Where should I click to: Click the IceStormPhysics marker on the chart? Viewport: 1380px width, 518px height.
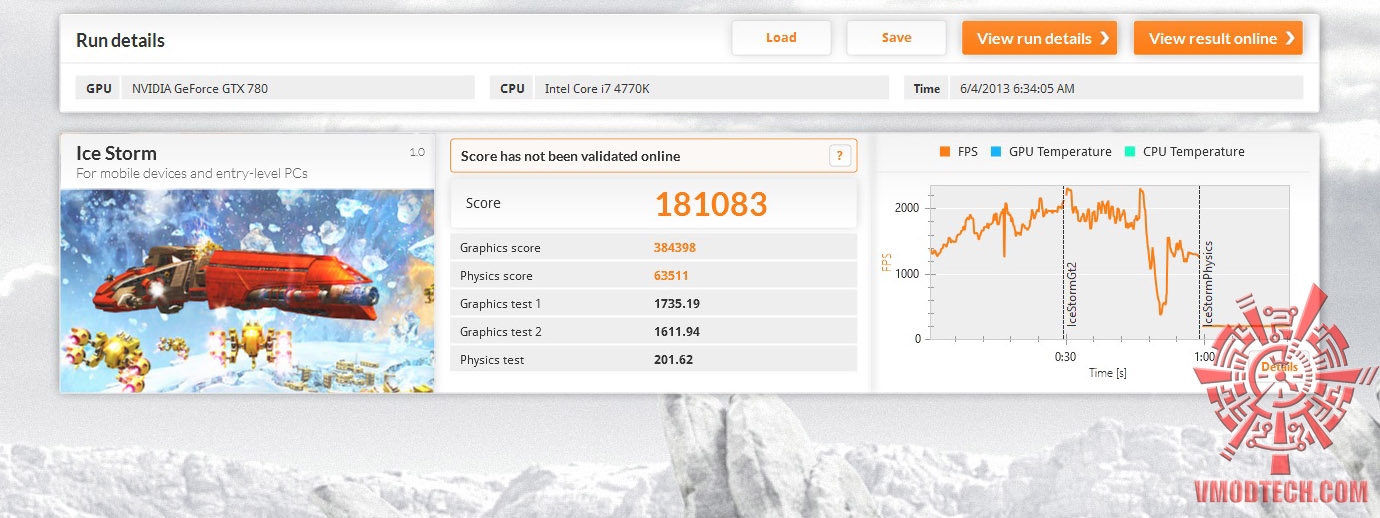(x=1208, y=284)
